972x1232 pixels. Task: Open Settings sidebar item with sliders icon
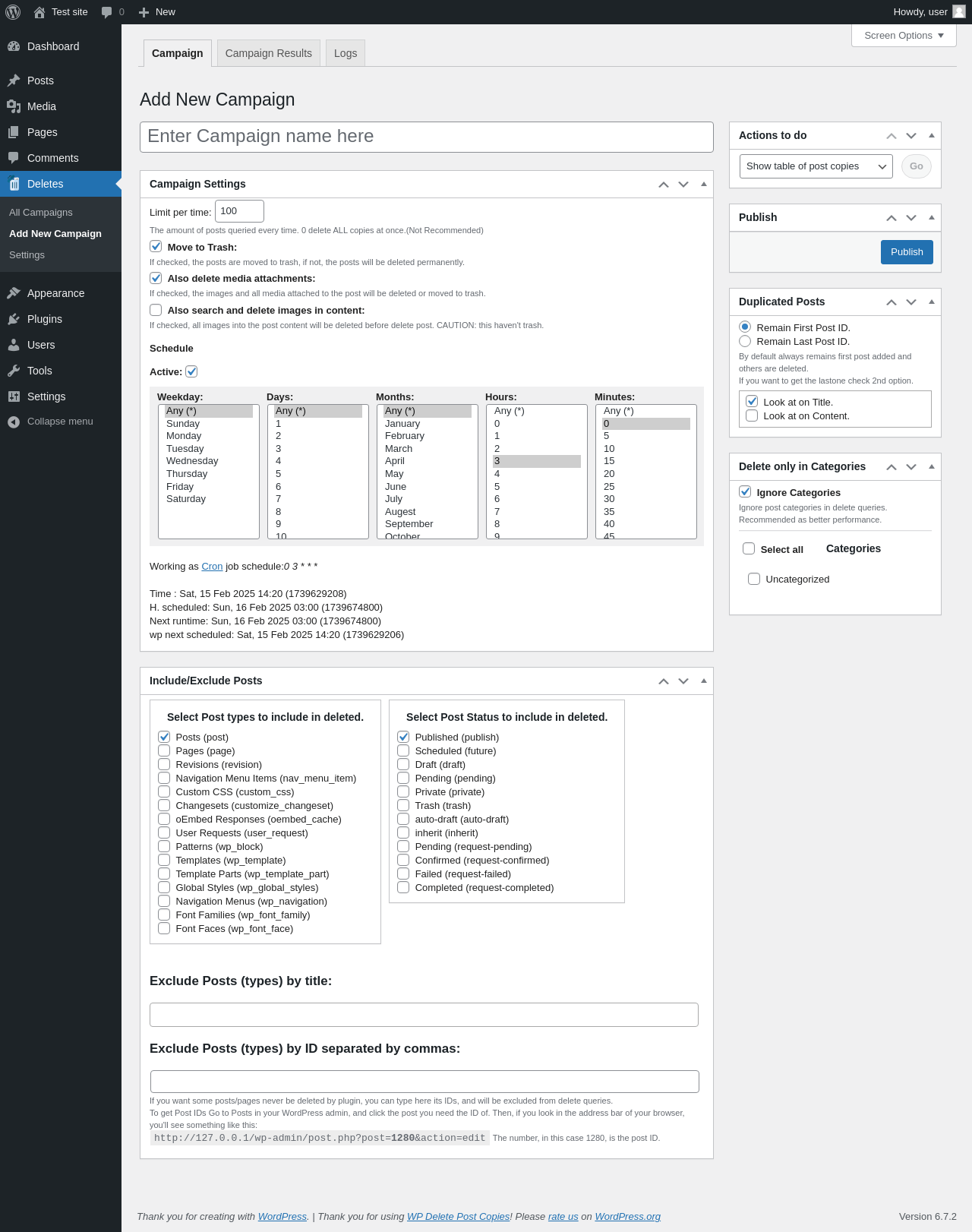[x=61, y=396]
